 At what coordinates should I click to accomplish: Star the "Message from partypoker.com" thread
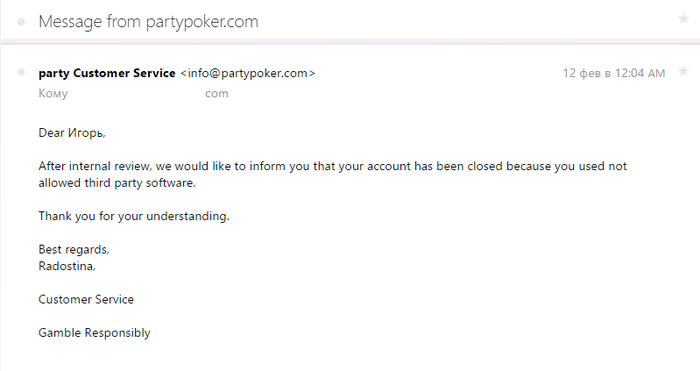683,18
